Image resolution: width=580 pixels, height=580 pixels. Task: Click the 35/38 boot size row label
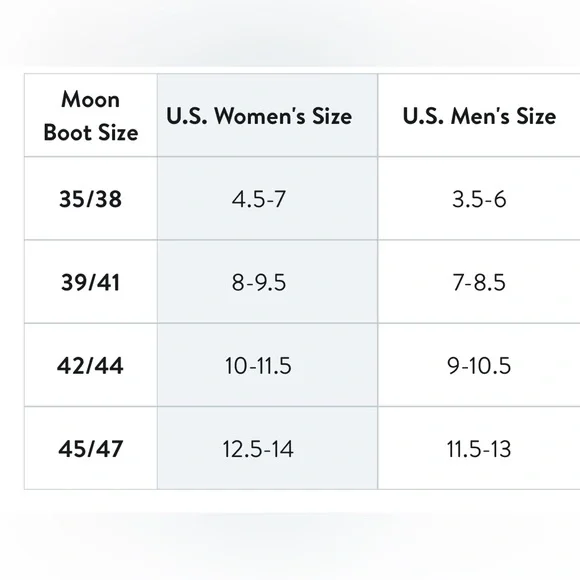91,198
